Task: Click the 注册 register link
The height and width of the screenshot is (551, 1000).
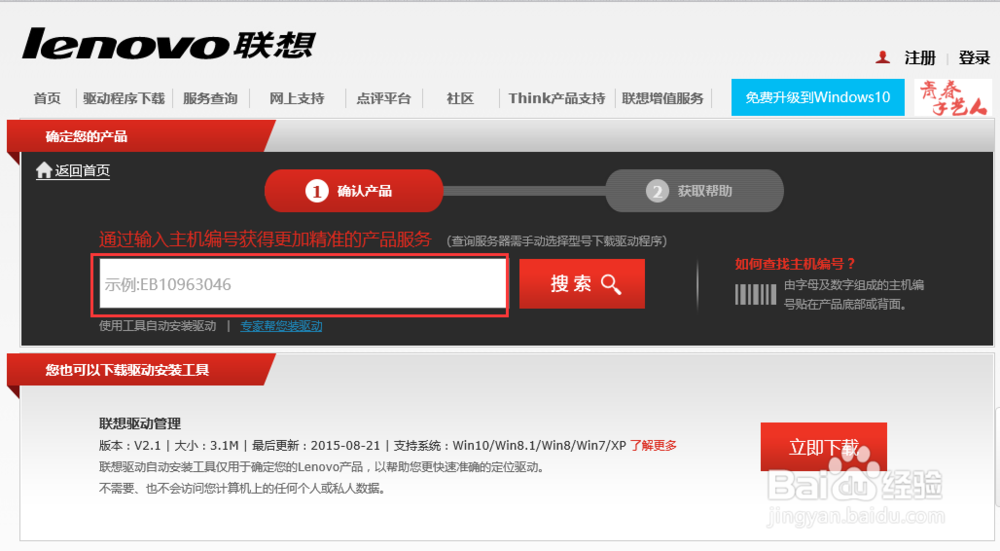Action: pyautogui.click(x=920, y=58)
